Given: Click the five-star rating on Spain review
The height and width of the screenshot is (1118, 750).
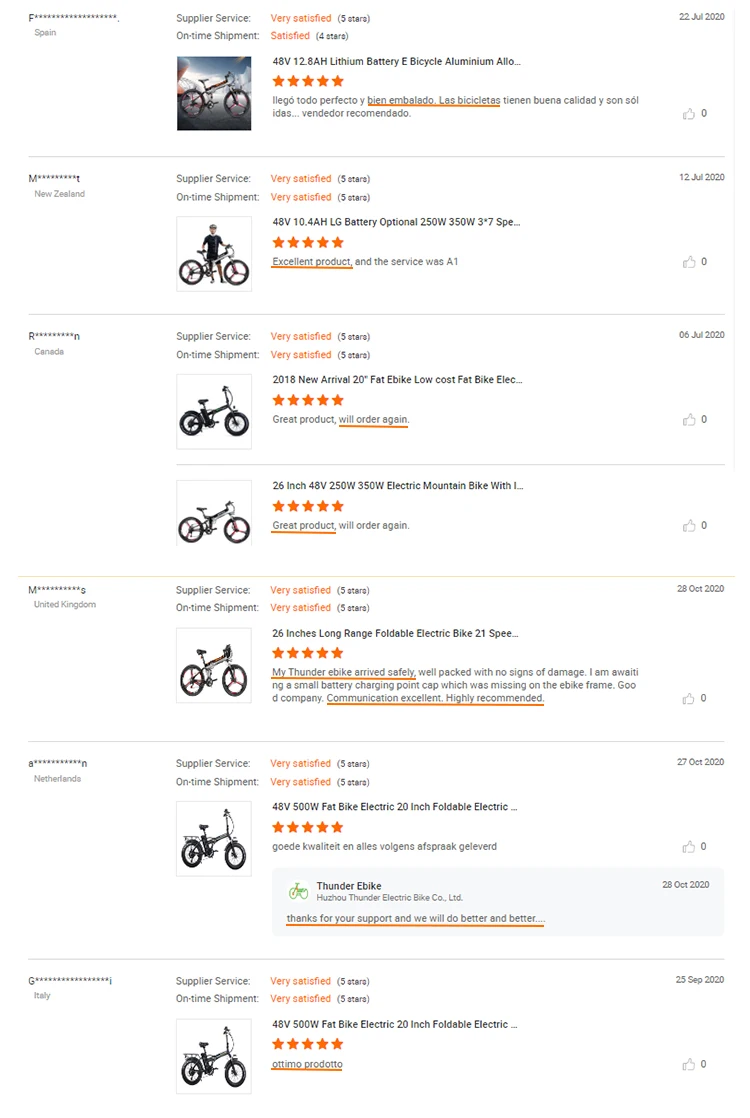Looking at the screenshot, I should [x=308, y=81].
